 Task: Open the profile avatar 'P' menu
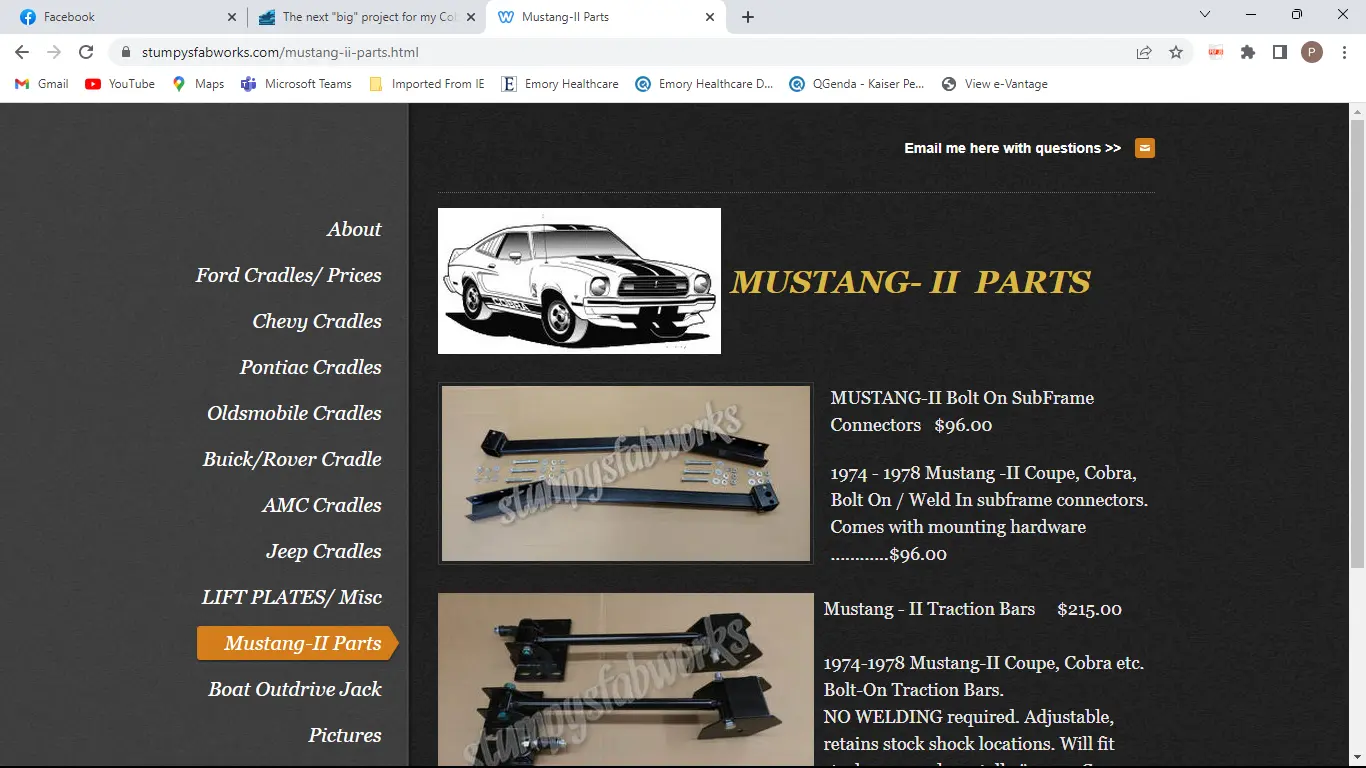pos(1312,52)
